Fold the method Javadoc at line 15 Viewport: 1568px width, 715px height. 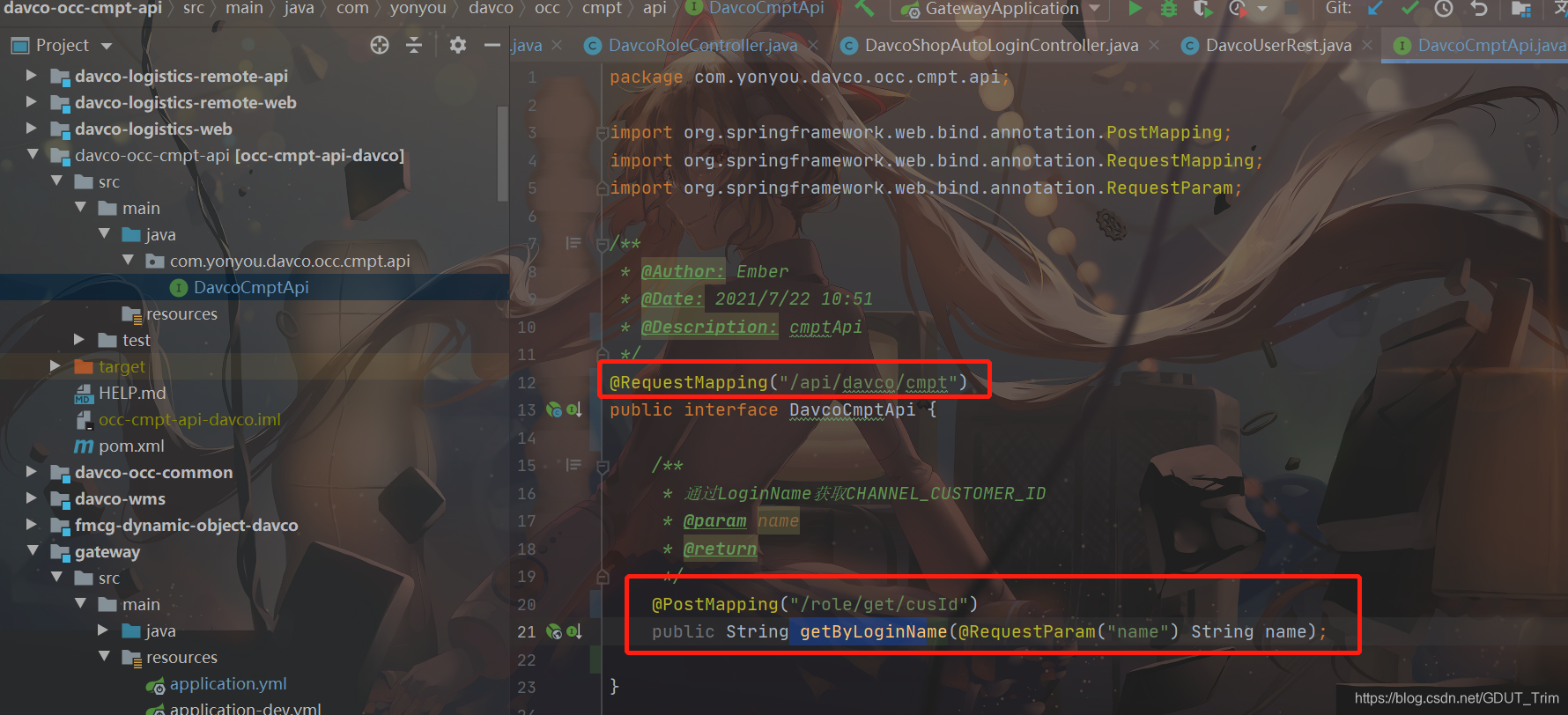tap(603, 466)
